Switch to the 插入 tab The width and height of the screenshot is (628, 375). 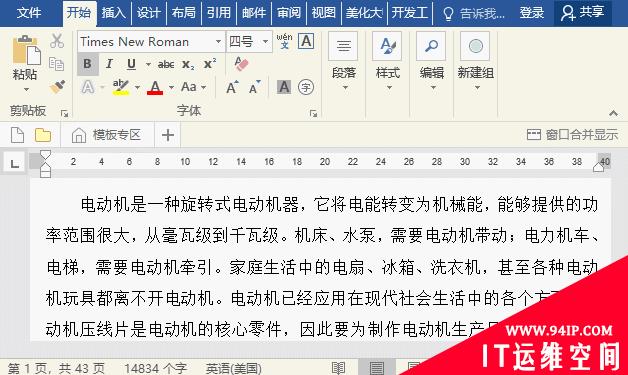click(113, 13)
